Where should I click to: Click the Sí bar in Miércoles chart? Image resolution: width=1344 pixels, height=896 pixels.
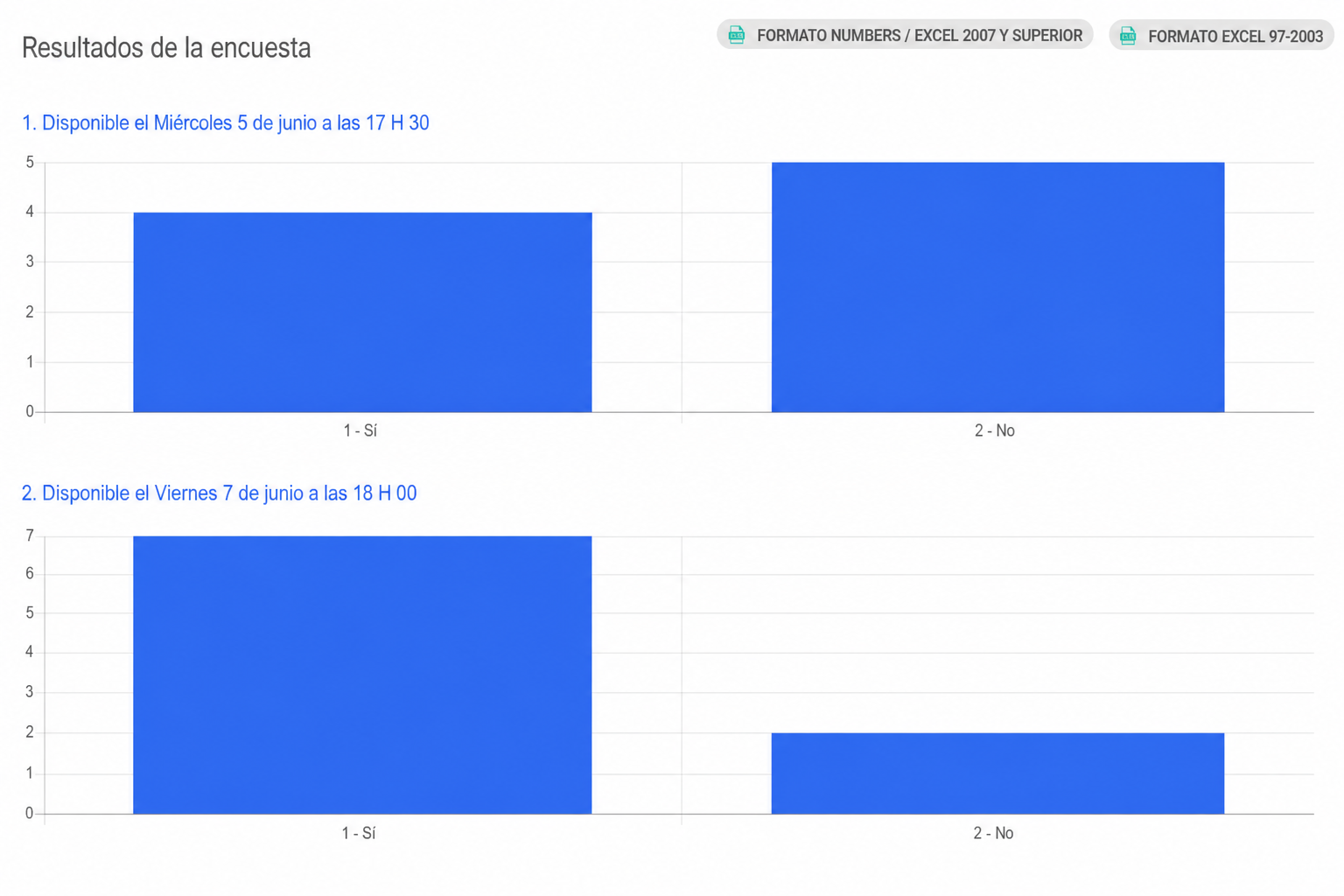coord(362,311)
